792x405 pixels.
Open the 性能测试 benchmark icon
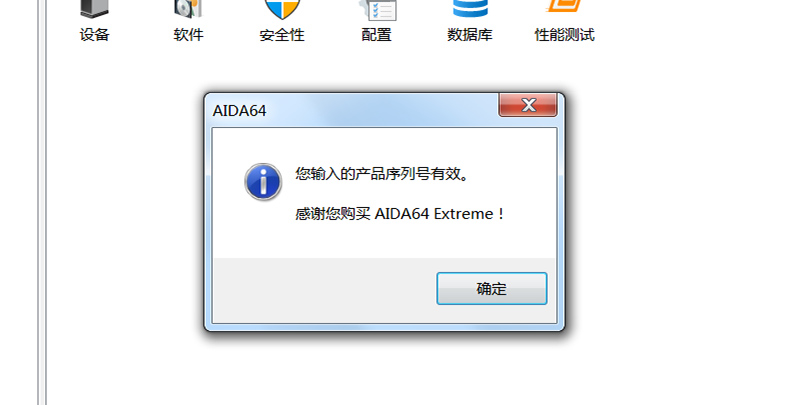565,6
